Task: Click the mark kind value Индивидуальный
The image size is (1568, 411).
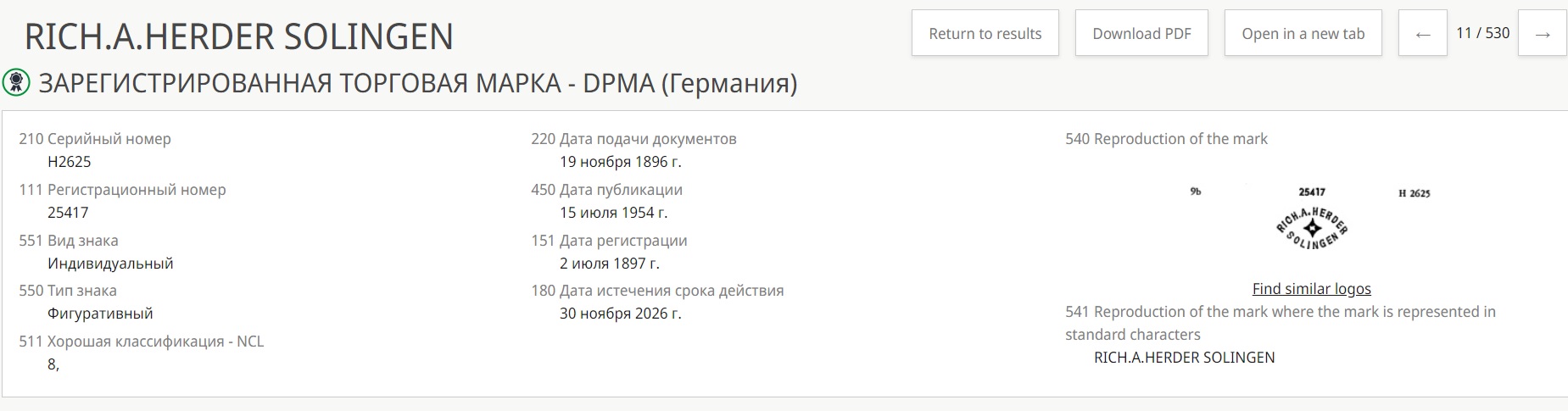Action: tap(110, 264)
